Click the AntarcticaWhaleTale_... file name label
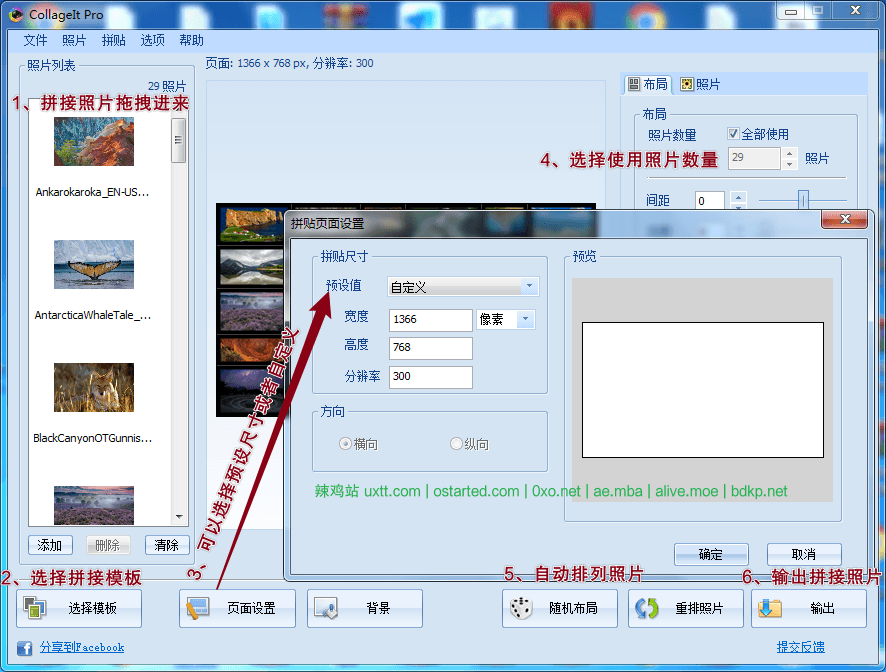Image resolution: width=886 pixels, height=672 pixels. [93, 315]
